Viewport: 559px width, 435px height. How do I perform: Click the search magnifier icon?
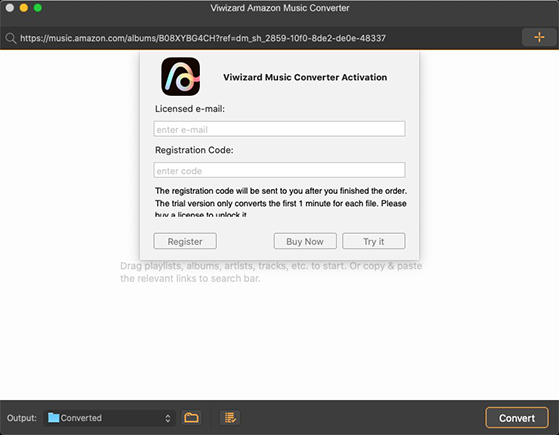click(11, 38)
